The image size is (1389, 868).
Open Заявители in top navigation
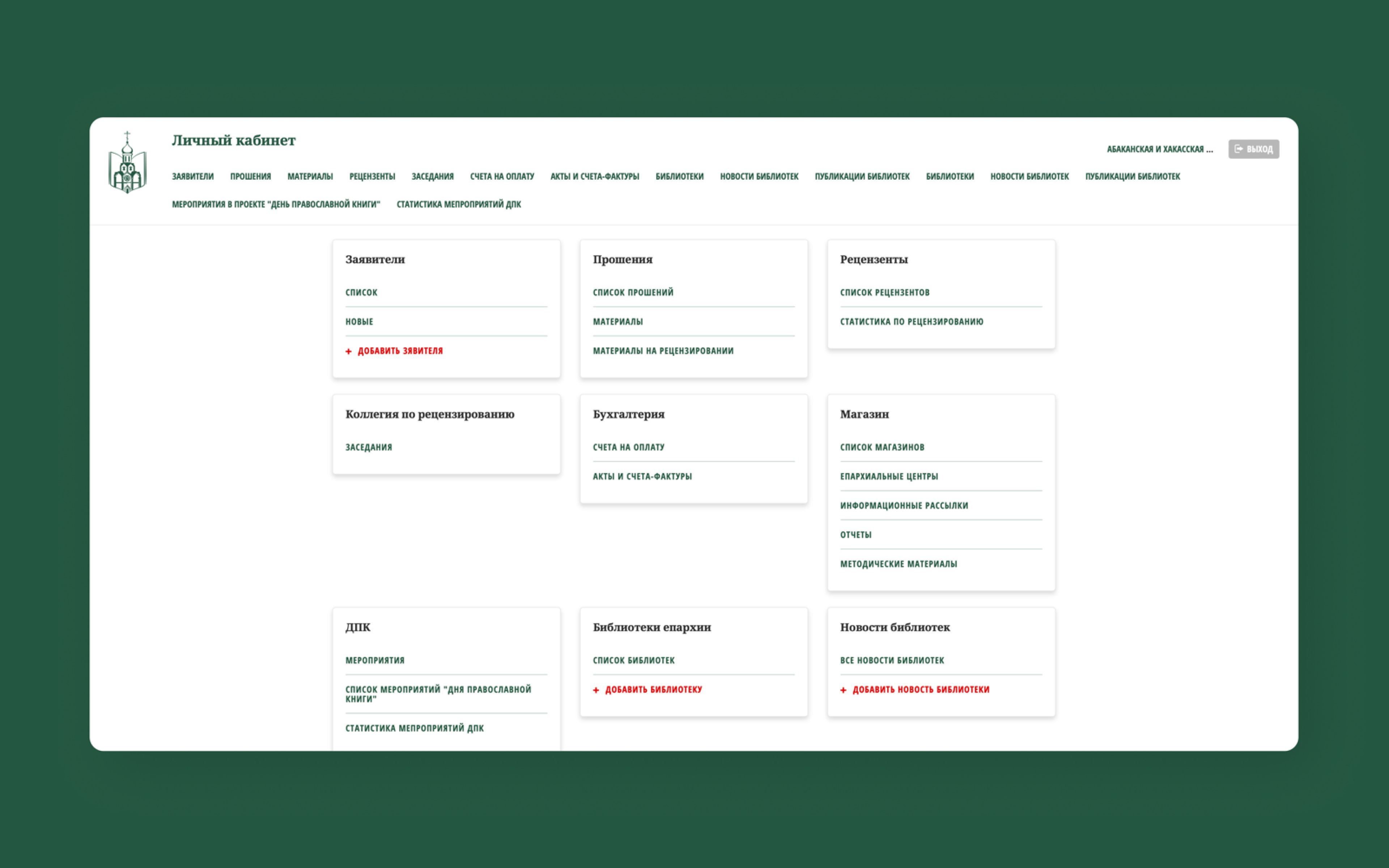pyautogui.click(x=193, y=177)
